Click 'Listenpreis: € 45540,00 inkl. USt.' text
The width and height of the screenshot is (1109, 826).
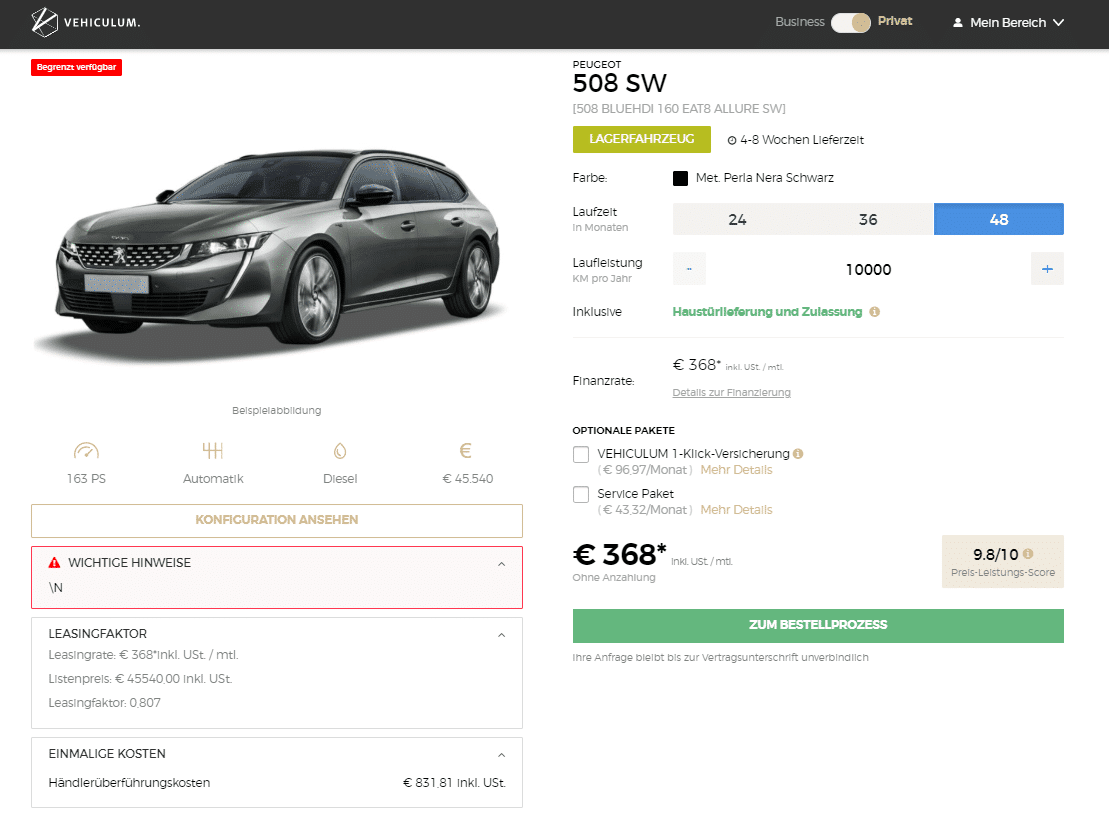coord(140,679)
